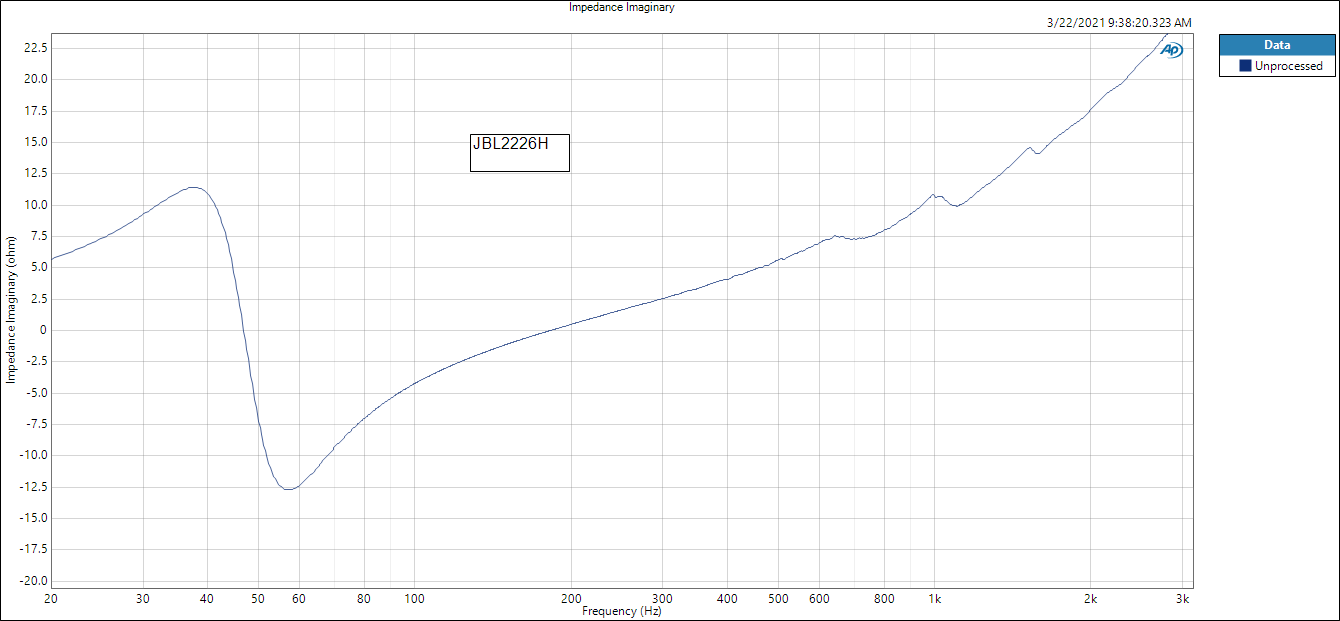Viewport: 1340px width, 621px height.
Task: Click the Data legend header
Action: pyautogui.click(x=1277, y=45)
